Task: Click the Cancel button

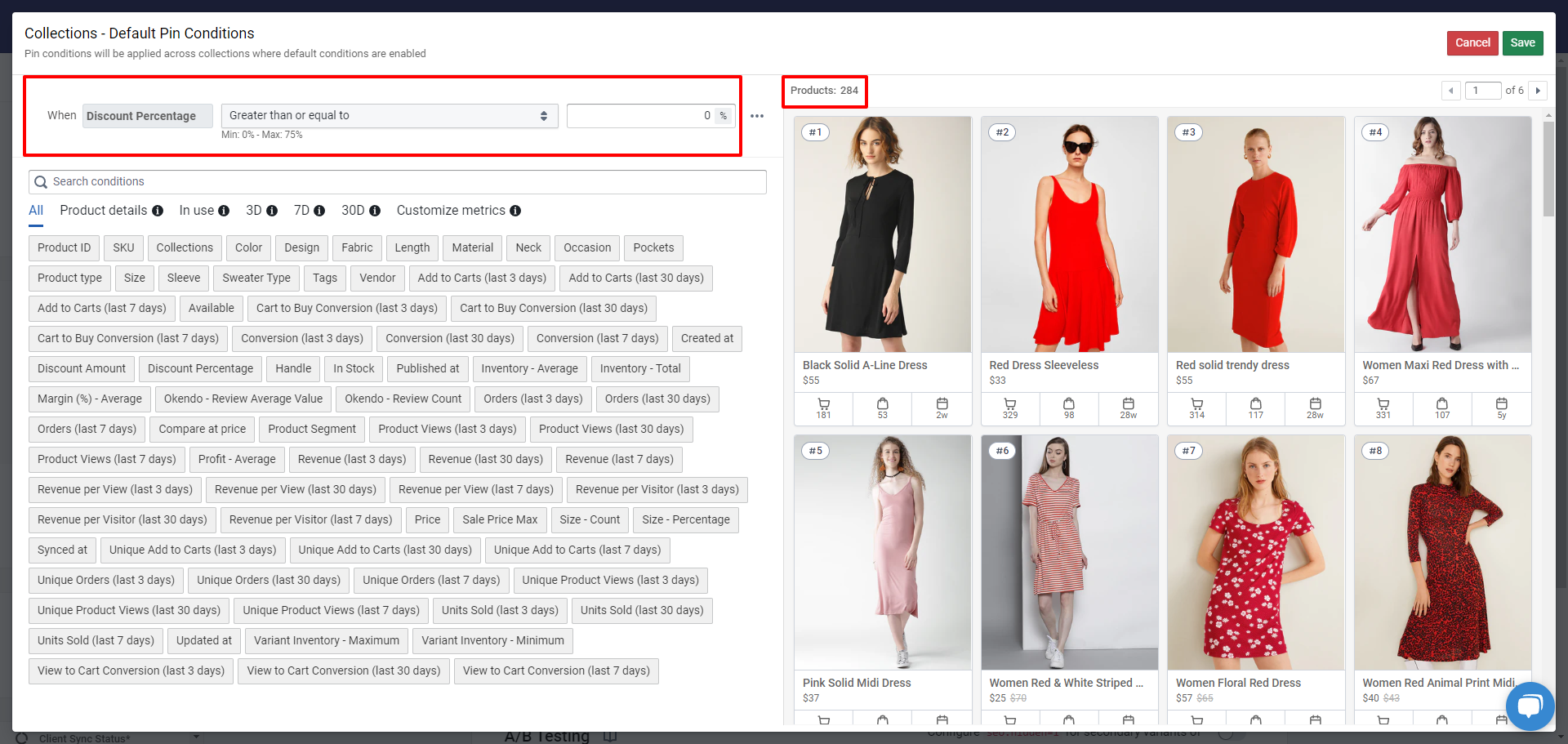Action: coord(1472,42)
